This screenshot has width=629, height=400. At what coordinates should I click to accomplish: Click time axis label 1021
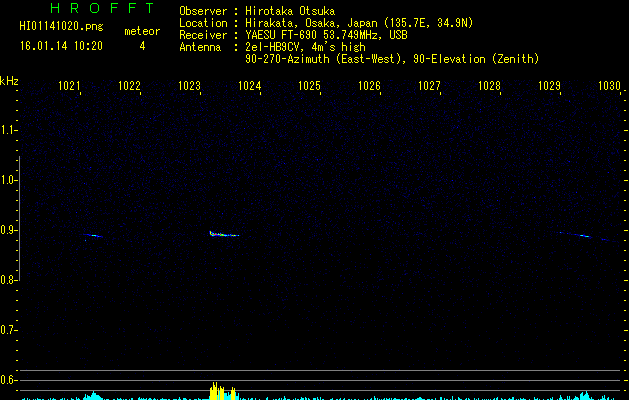click(x=69, y=86)
